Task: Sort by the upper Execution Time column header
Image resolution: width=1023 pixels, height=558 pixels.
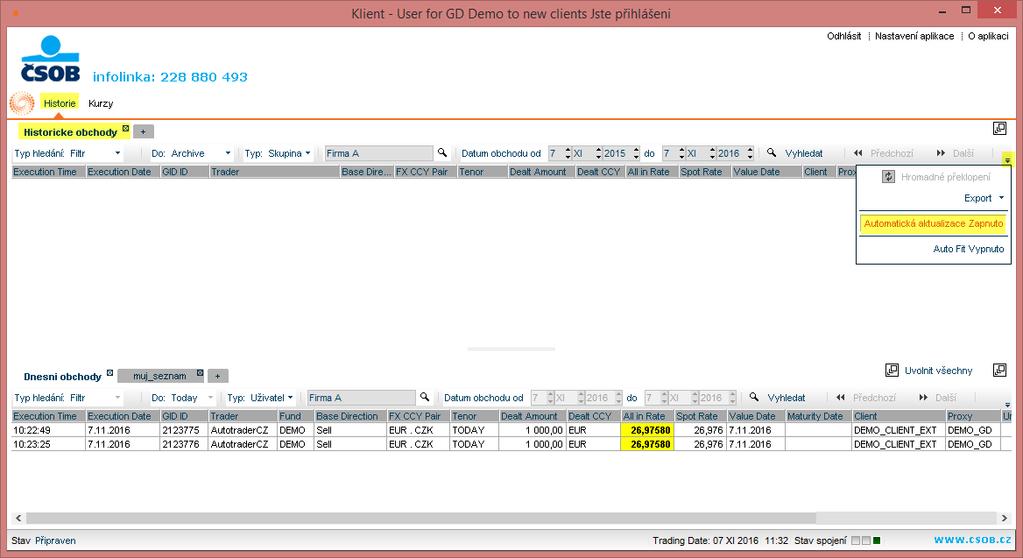Action: [48, 172]
